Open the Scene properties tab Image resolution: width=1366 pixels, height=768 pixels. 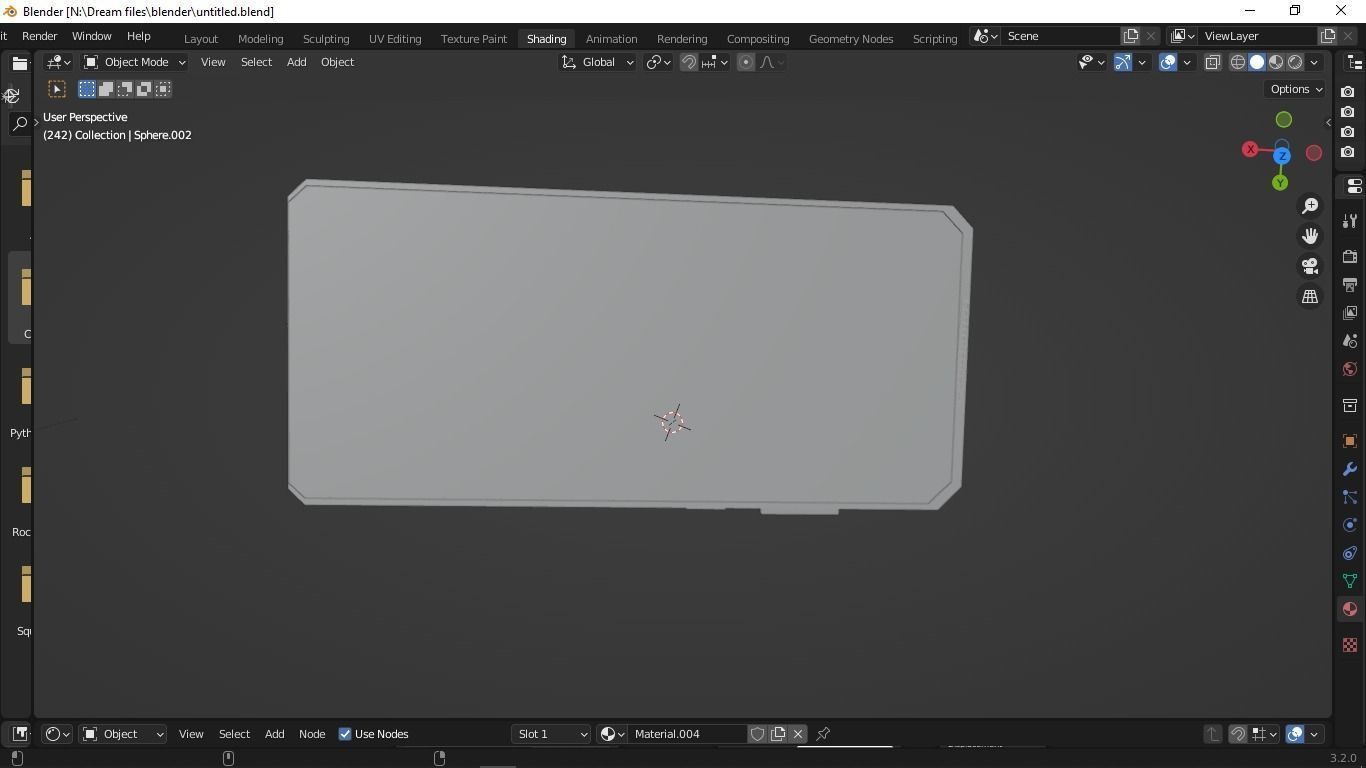click(x=1350, y=341)
